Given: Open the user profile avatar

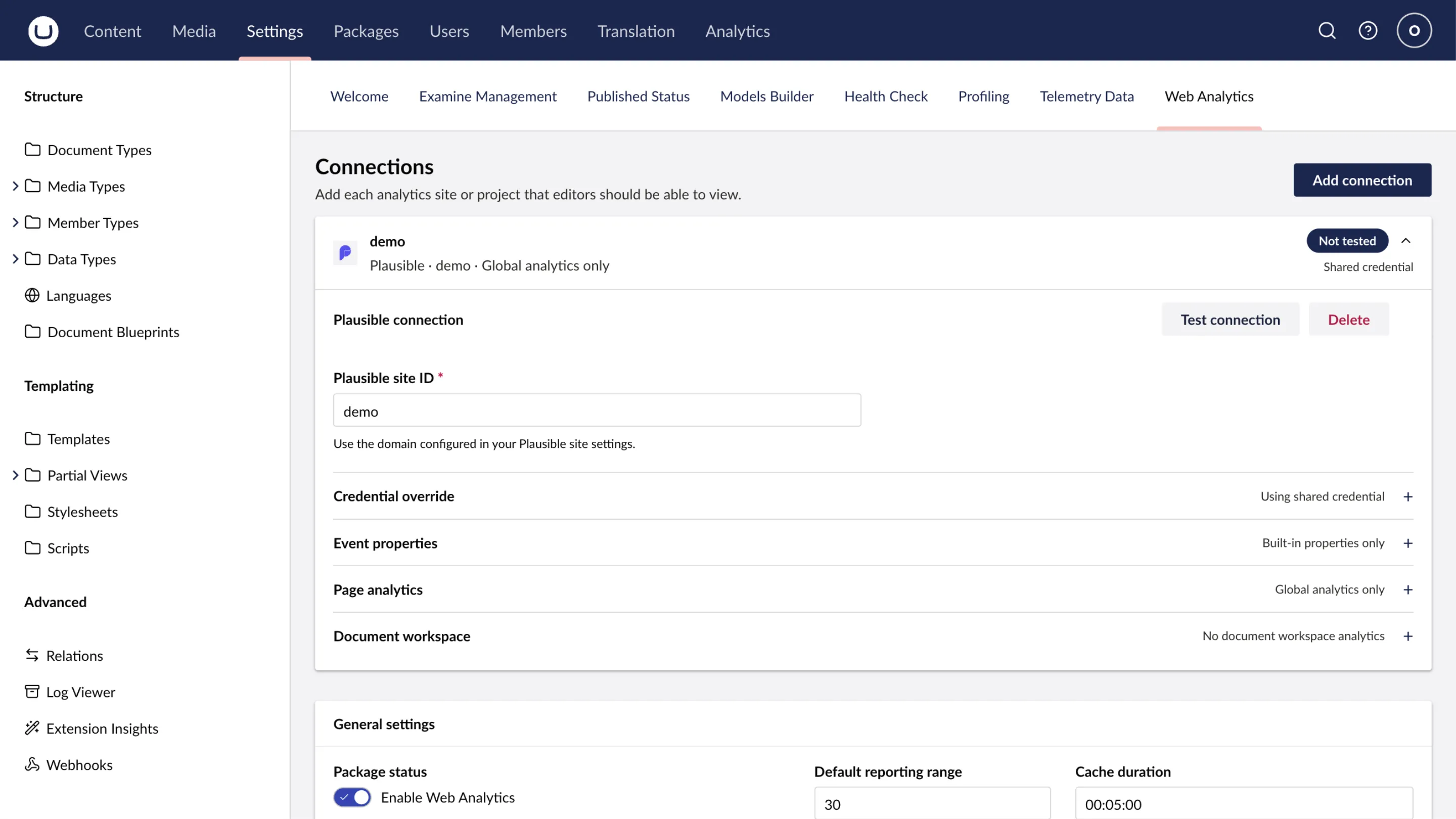Looking at the screenshot, I should point(1414,30).
